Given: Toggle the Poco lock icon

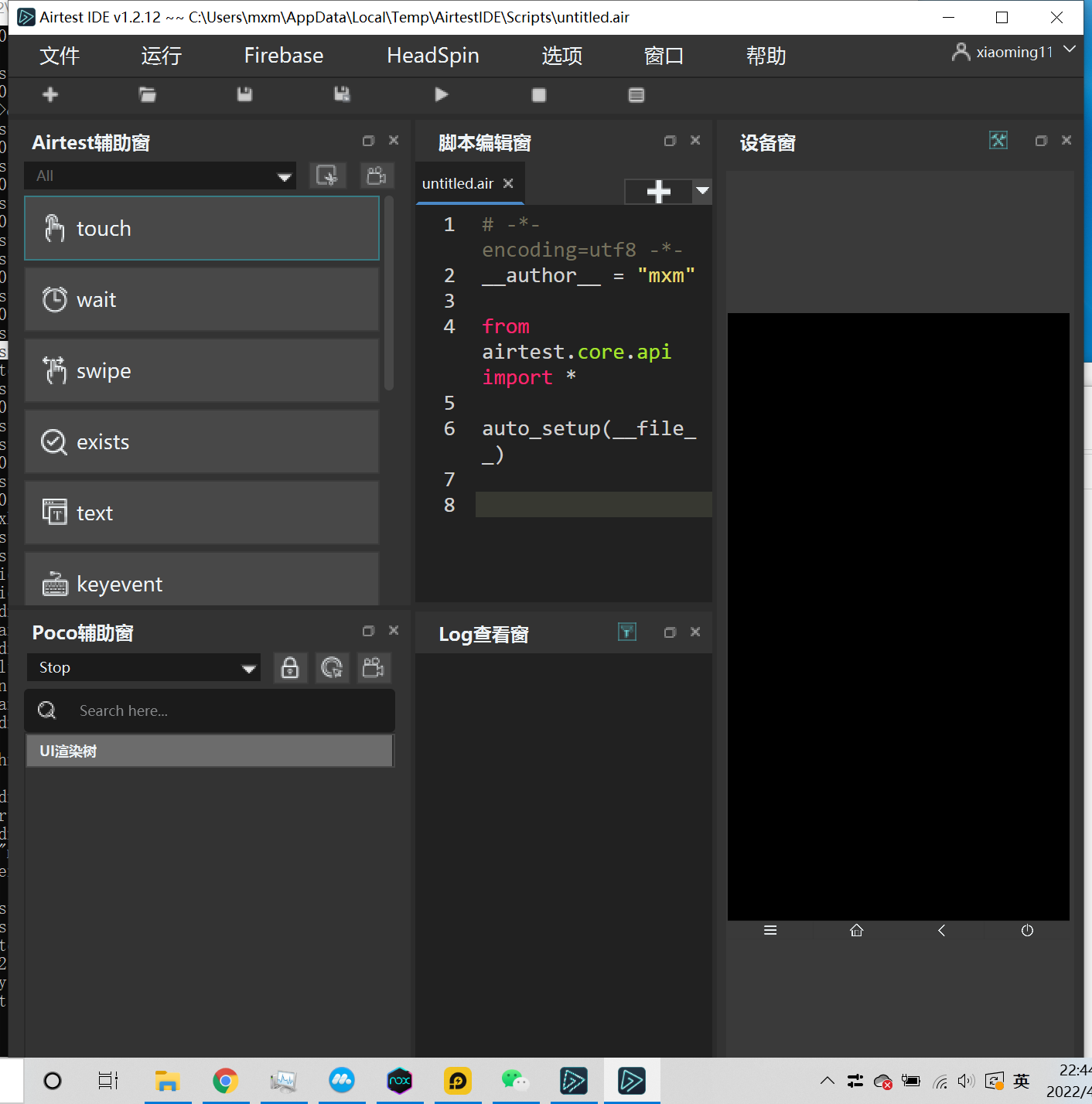Looking at the screenshot, I should coord(290,667).
